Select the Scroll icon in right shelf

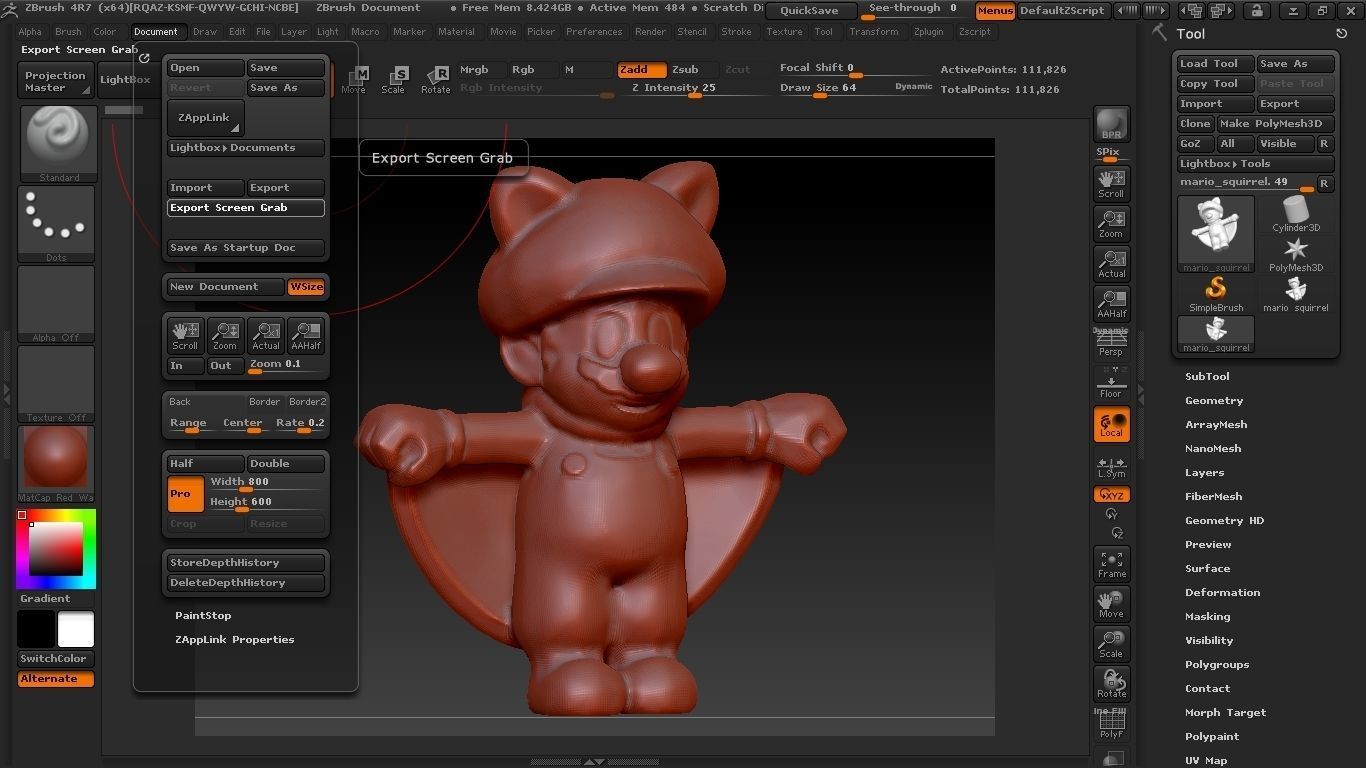click(1111, 183)
